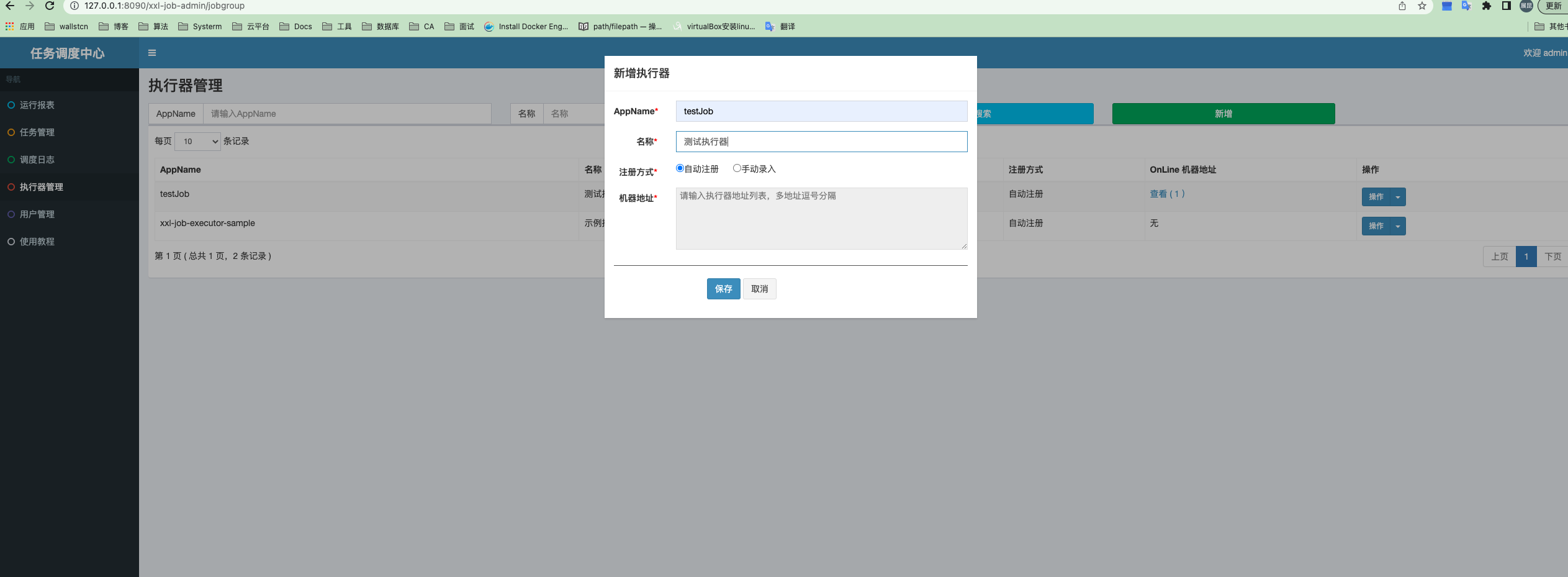Open the apps grid bookmark icon
This screenshot has height=577, width=1568.
(10, 26)
